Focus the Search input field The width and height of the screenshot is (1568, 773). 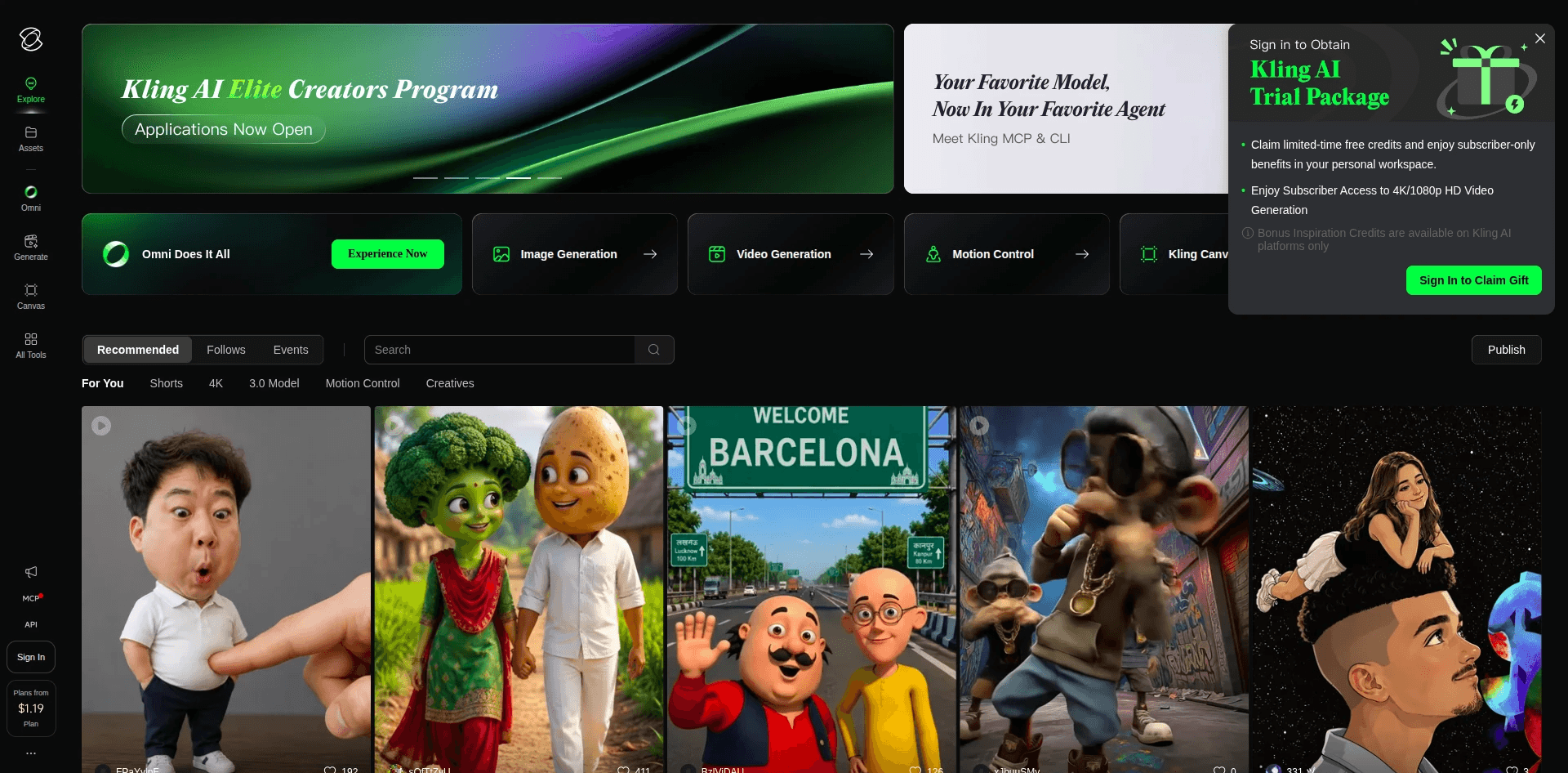click(500, 350)
